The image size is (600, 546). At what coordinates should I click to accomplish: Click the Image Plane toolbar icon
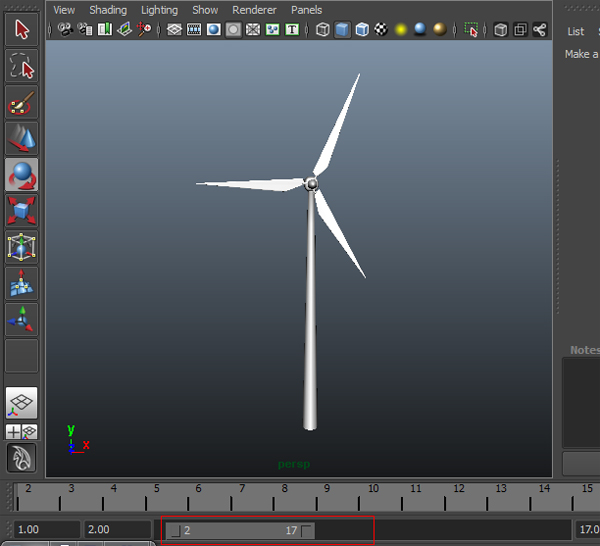click(x=124, y=29)
